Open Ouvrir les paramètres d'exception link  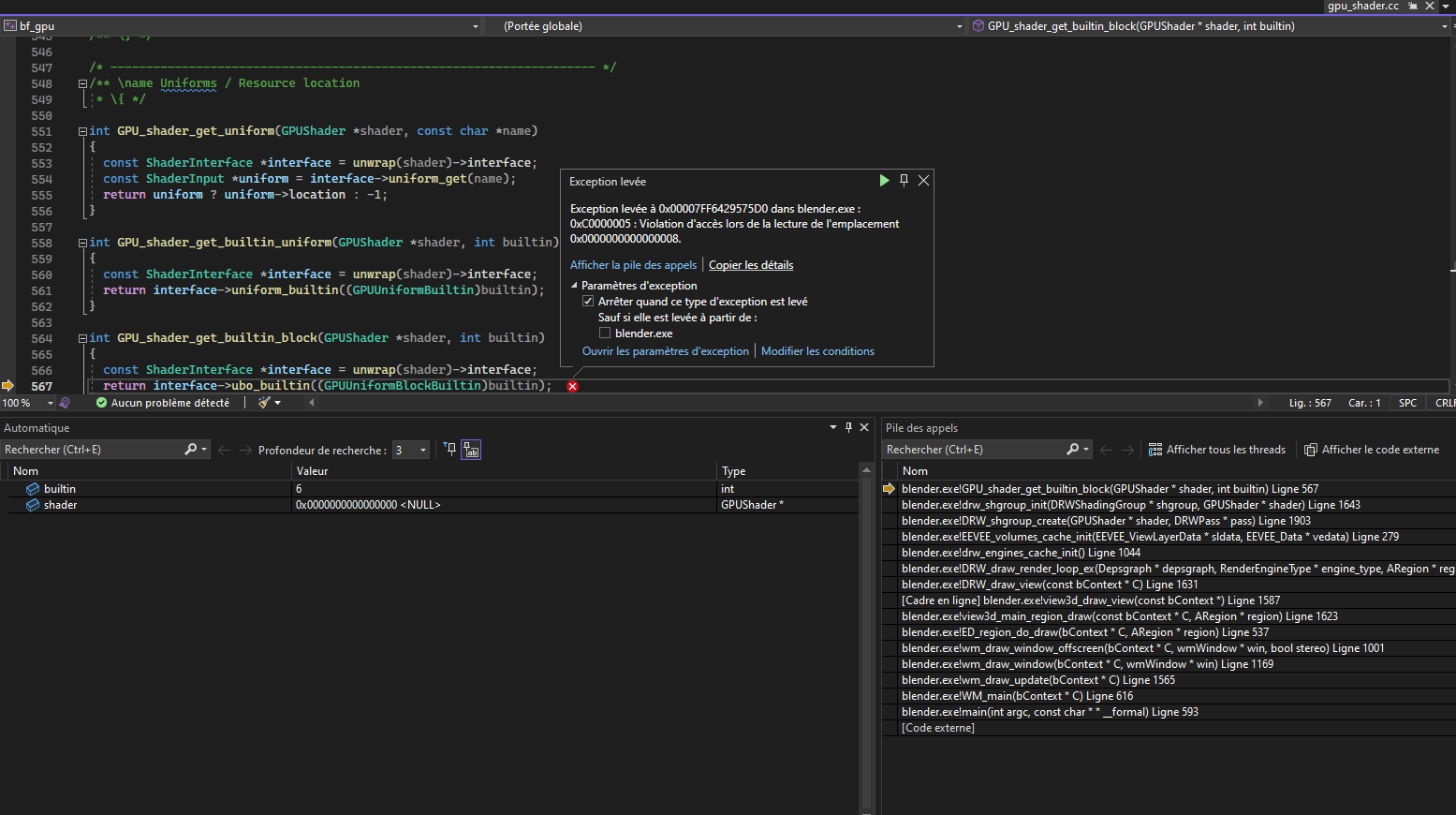(665, 351)
